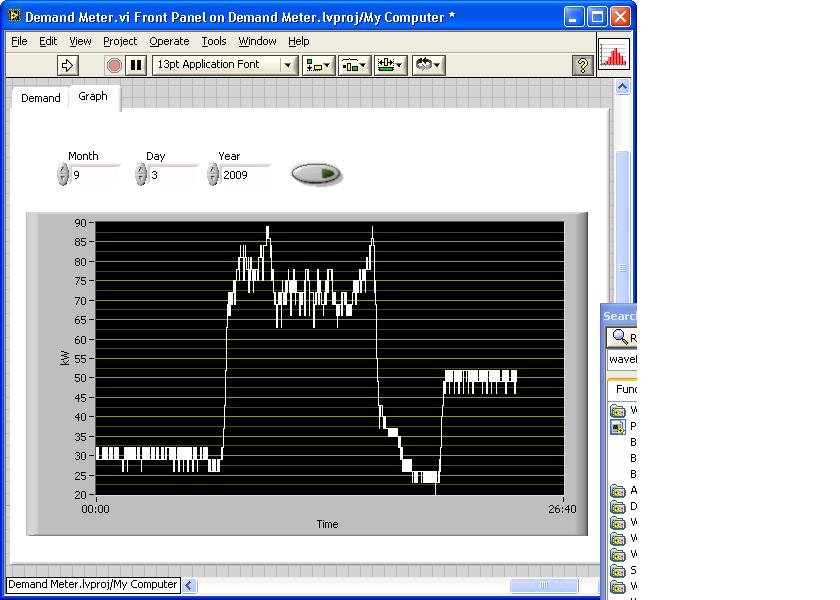Click the front panel horizontal scrollbar left arrow
Screen dimensions: 840x600
(189, 586)
